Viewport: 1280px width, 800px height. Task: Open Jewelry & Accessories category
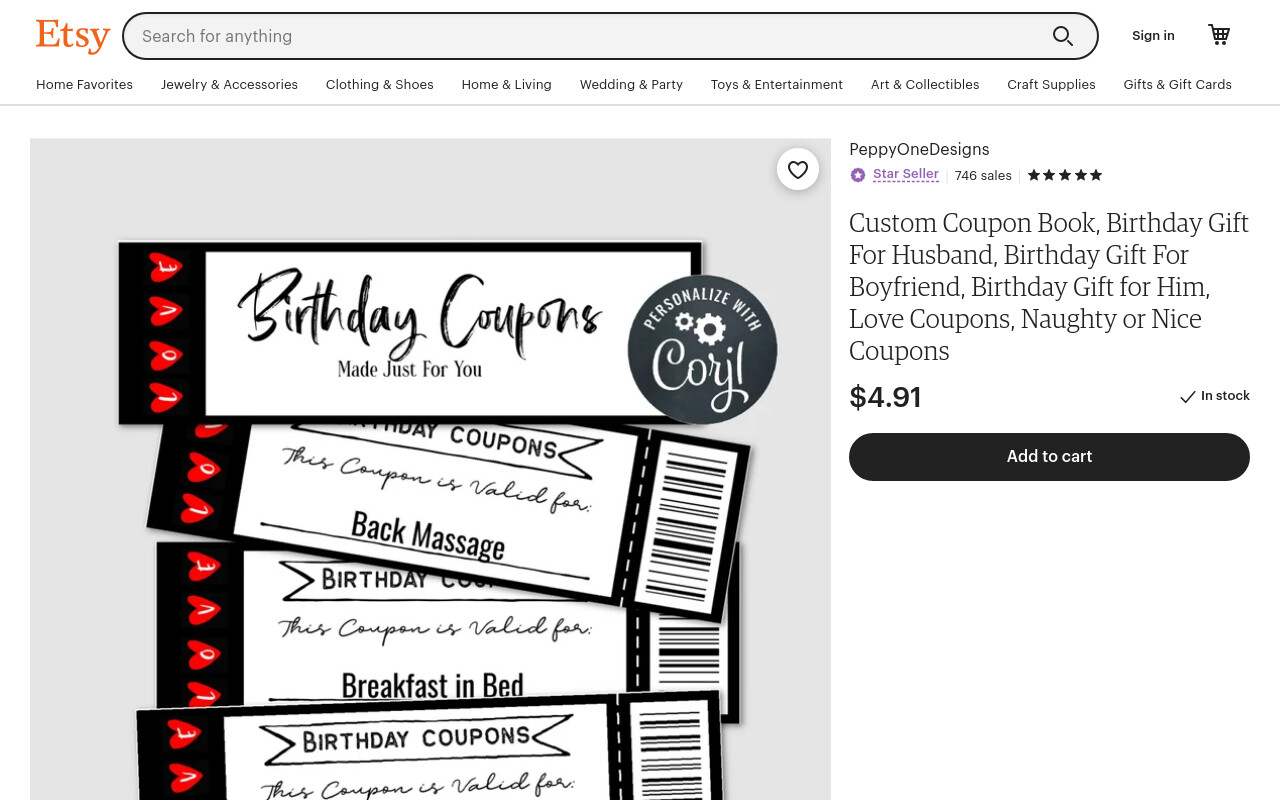[229, 85]
